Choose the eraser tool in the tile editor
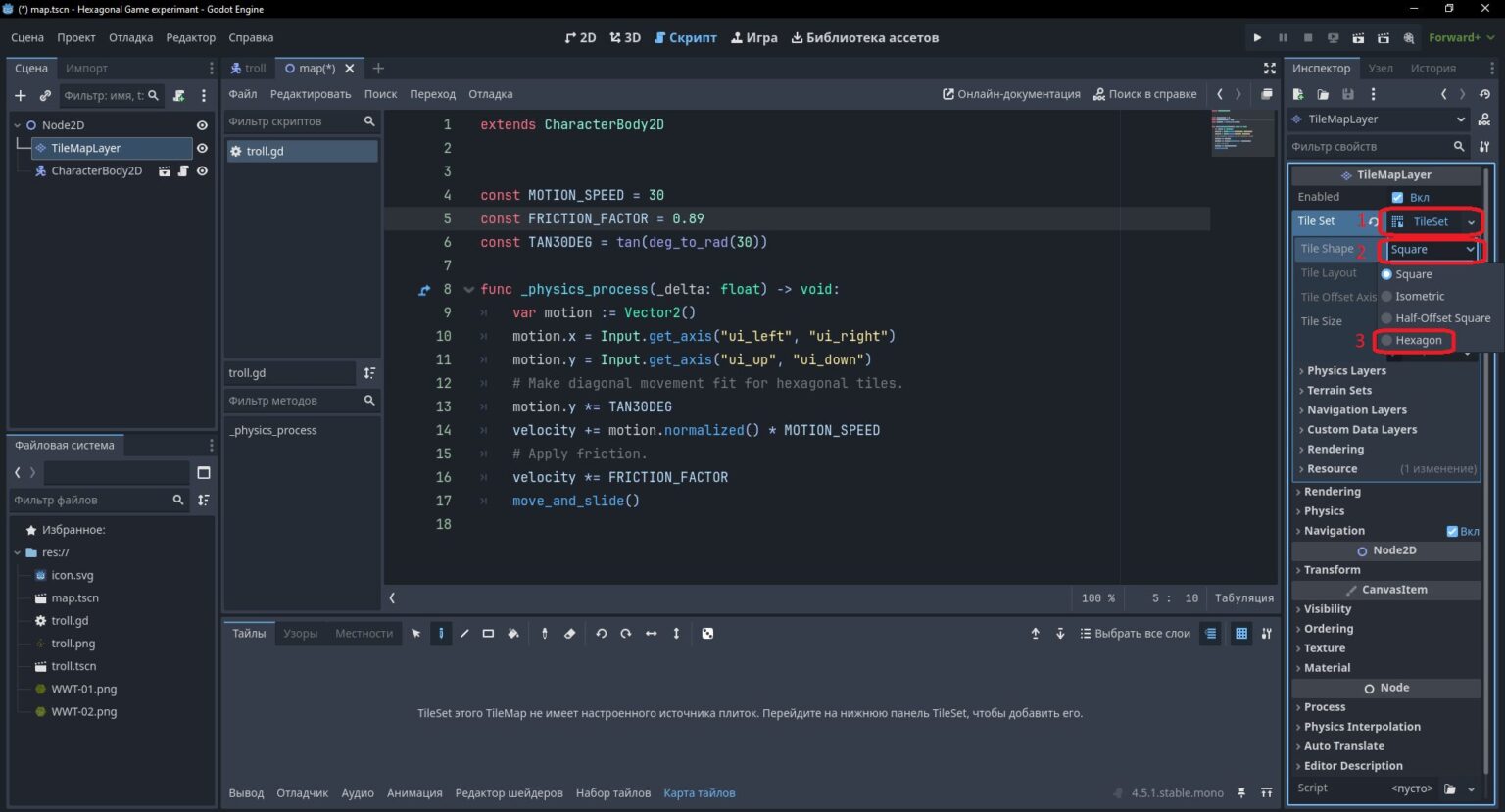 (x=569, y=634)
